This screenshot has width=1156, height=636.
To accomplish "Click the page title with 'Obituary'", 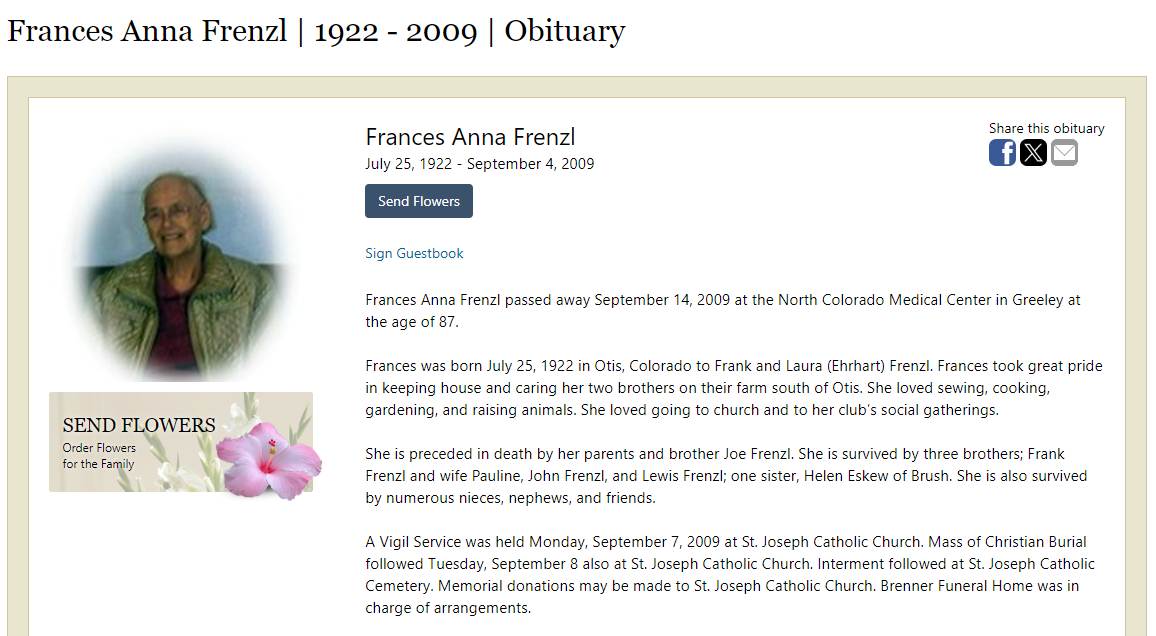I will coord(316,31).
